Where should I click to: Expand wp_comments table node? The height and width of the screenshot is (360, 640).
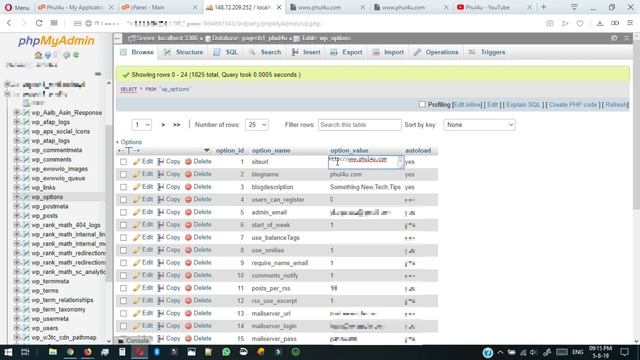16,159
